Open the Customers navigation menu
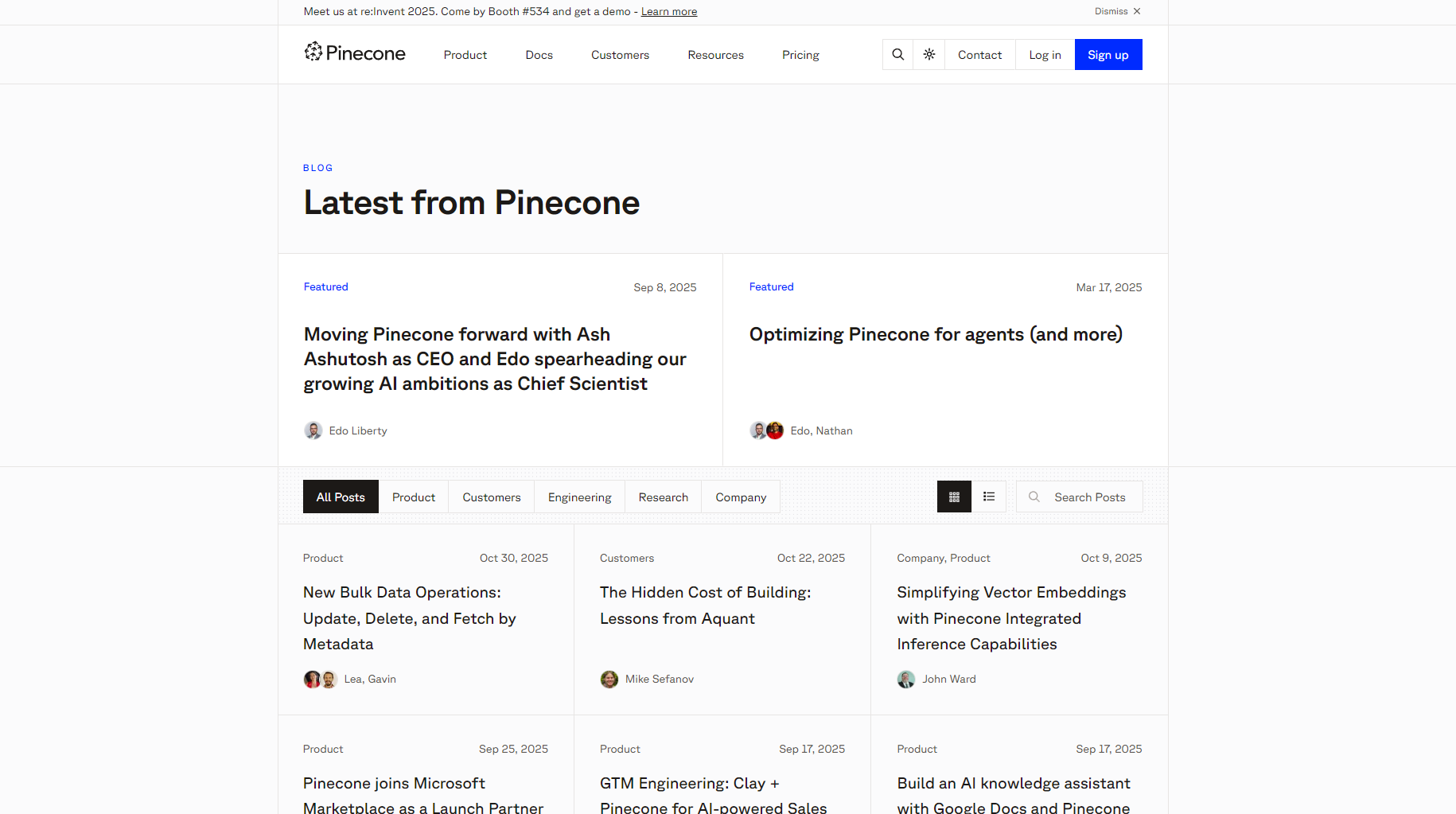This screenshot has height=814, width=1456. (x=620, y=55)
